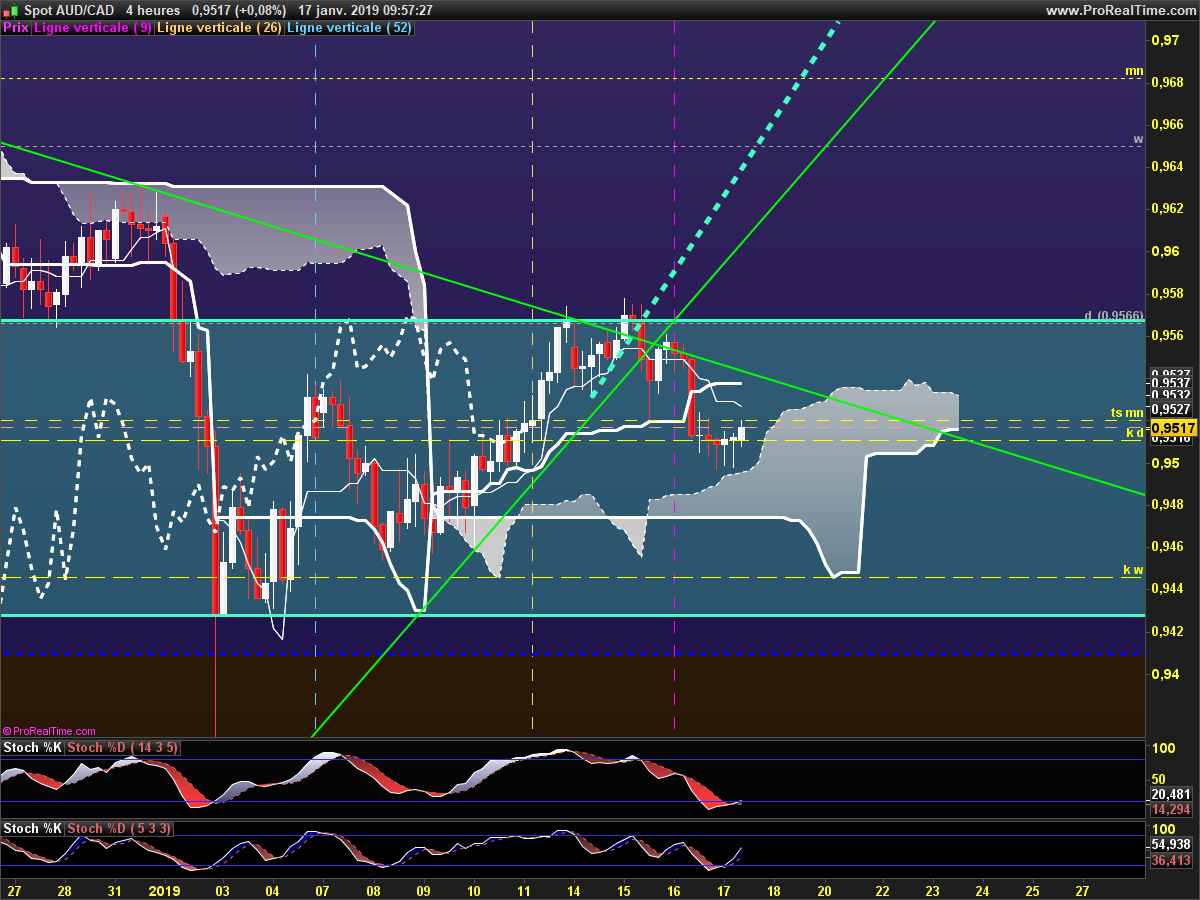Click the 14 date label on time axis
1200x900 pixels.
point(573,889)
